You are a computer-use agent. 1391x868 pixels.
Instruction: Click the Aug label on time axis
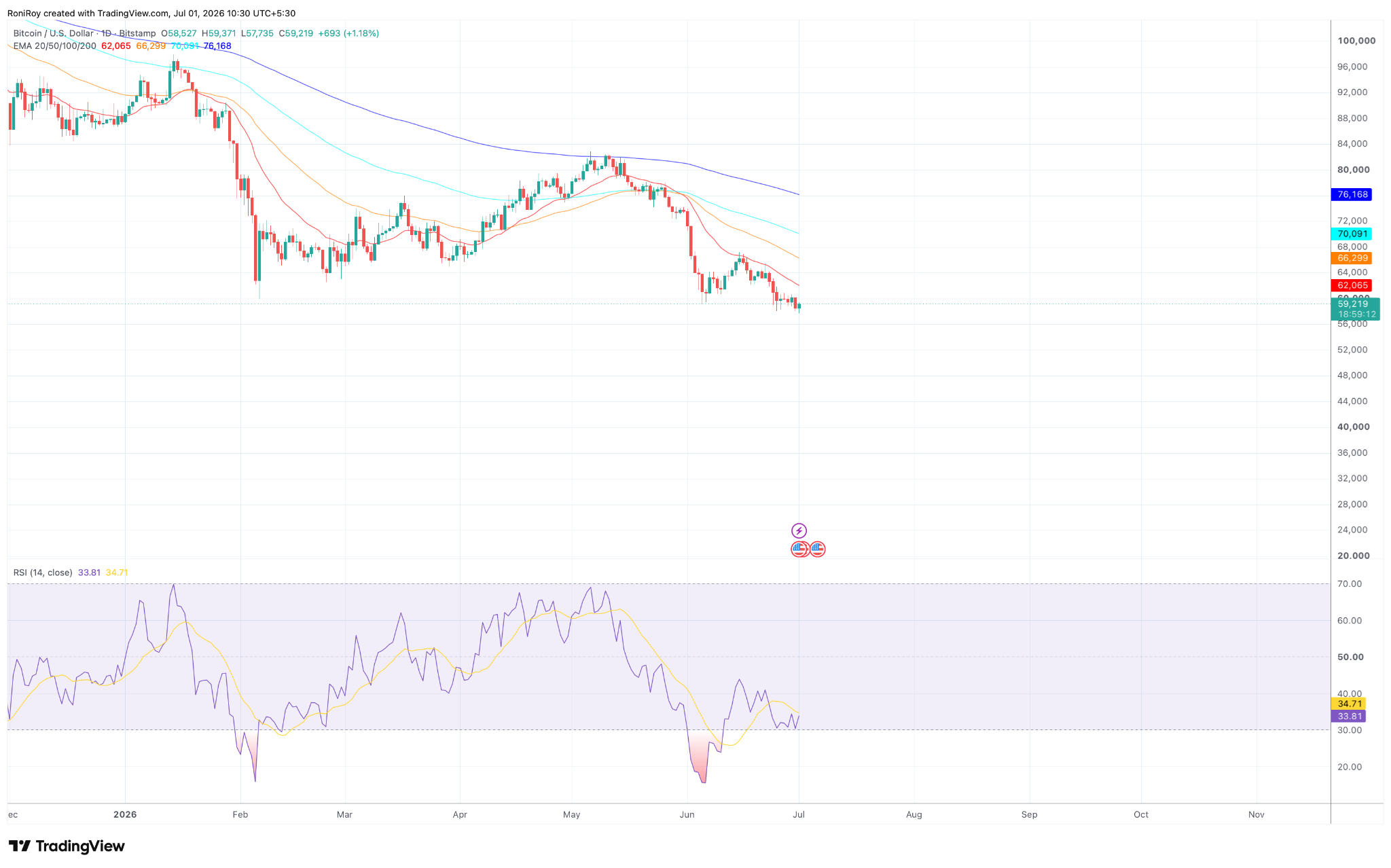tap(914, 815)
